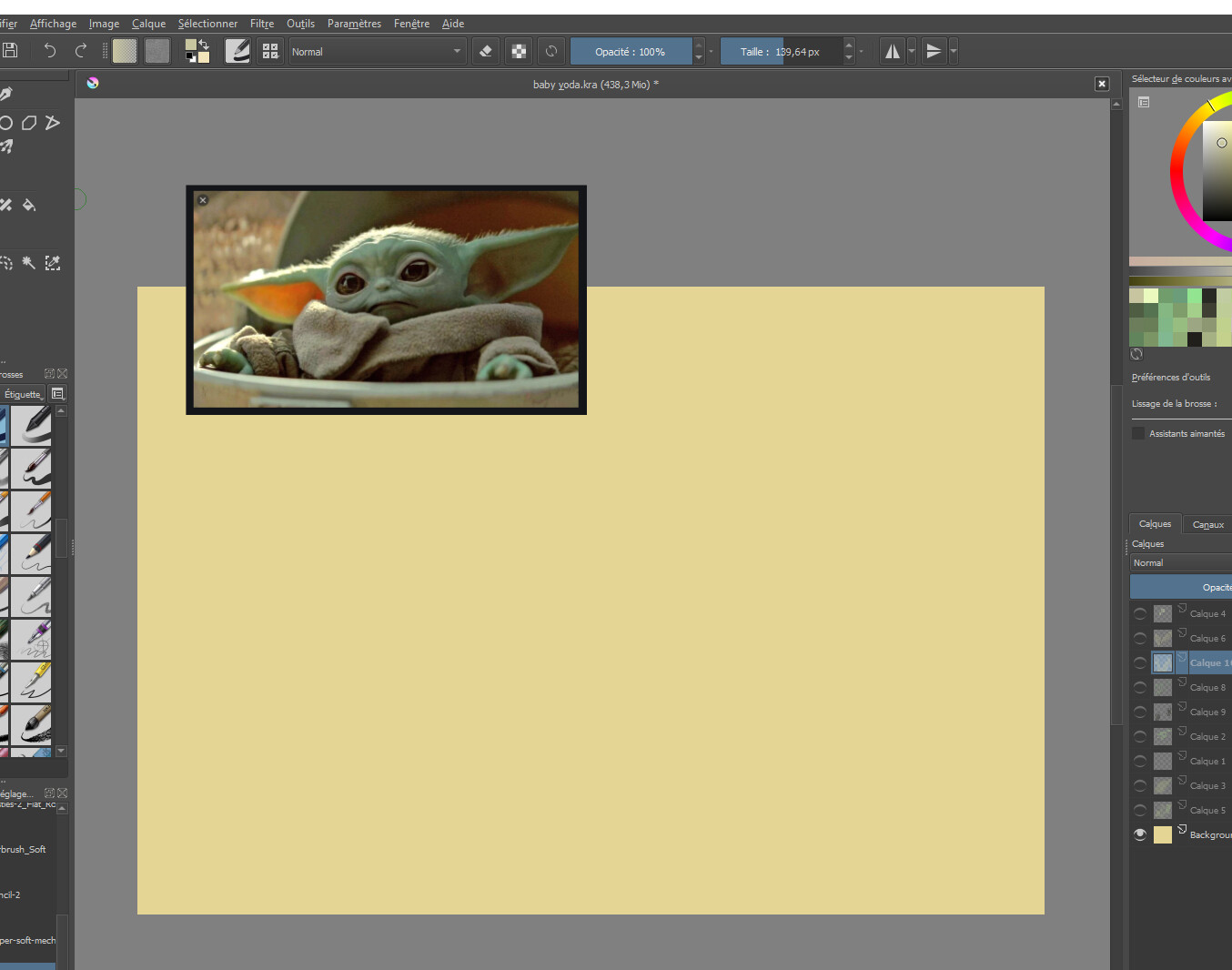Adjust the Taille brush size slider
The width and height of the screenshot is (1232, 970).
coord(781,52)
